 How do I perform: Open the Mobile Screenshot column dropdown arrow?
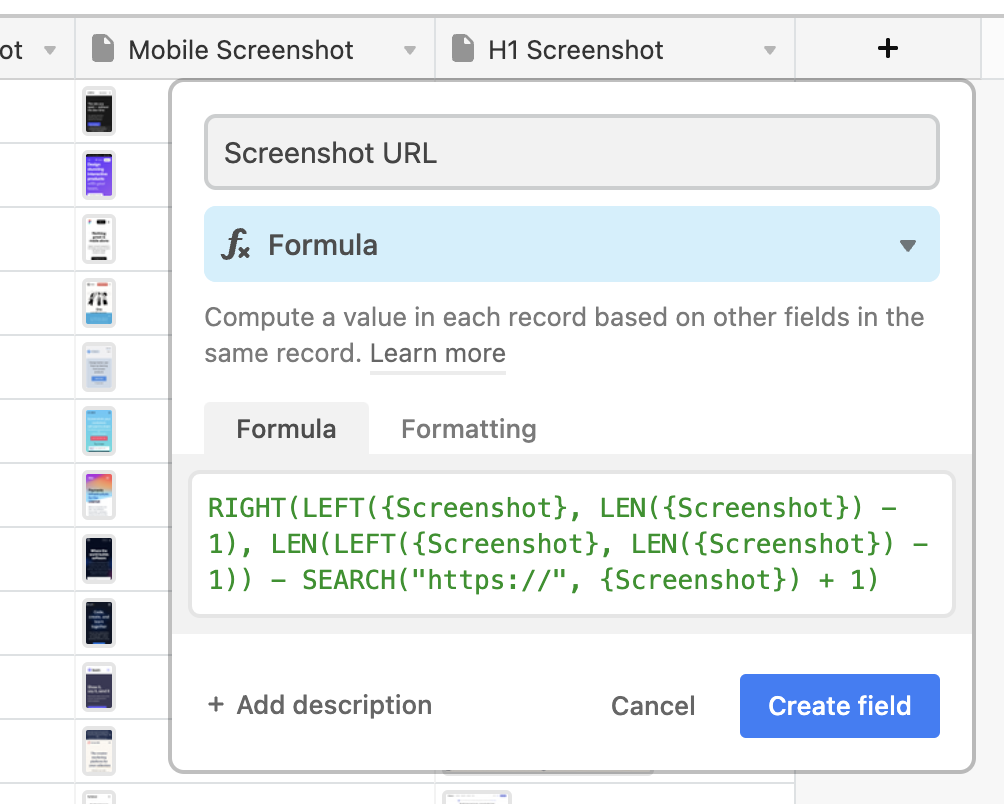(x=409, y=48)
